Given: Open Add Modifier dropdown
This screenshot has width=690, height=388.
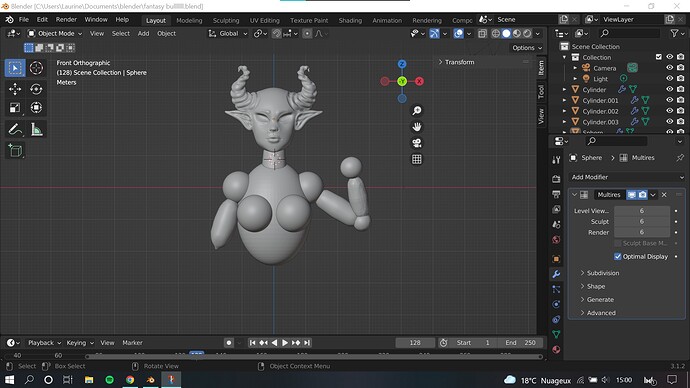Looking at the screenshot, I should pos(627,177).
